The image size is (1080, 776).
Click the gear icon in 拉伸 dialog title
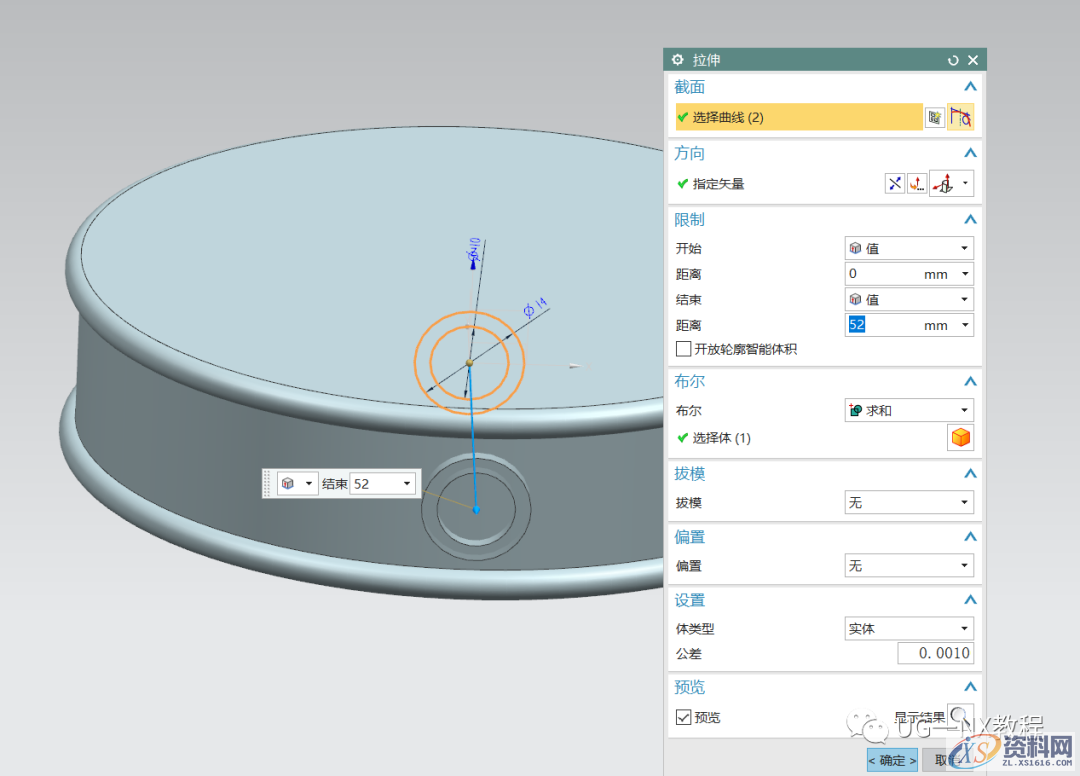pyautogui.click(x=678, y=60)
